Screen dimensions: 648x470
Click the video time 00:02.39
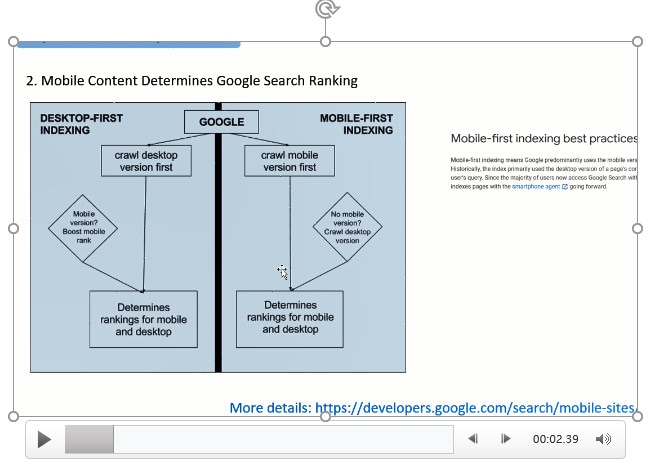tap(555, 439)
